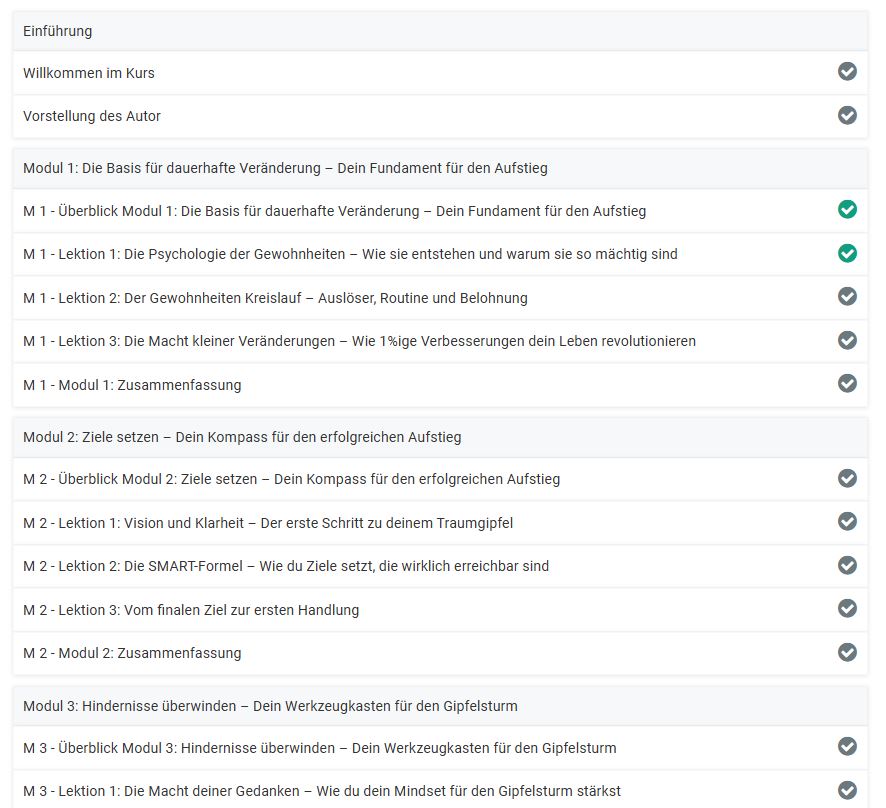Viewport: 886px width, 808px height.
Task: Click green checkmark for Überblick Modul 1
Action: pyautogui.click(x=847, y=210)
